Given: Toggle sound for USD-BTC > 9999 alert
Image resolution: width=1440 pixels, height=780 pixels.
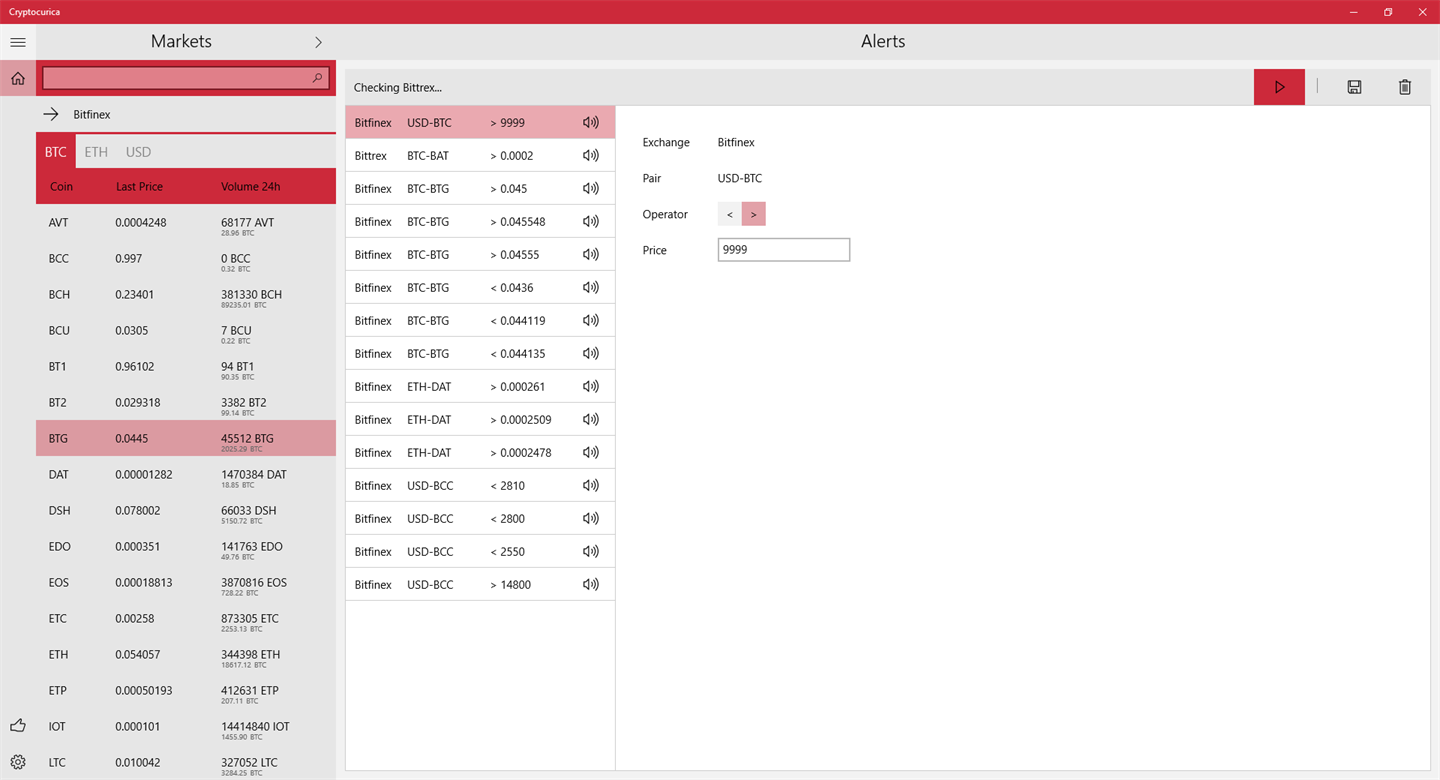Looking at the screenshot, I should point(591,122).
